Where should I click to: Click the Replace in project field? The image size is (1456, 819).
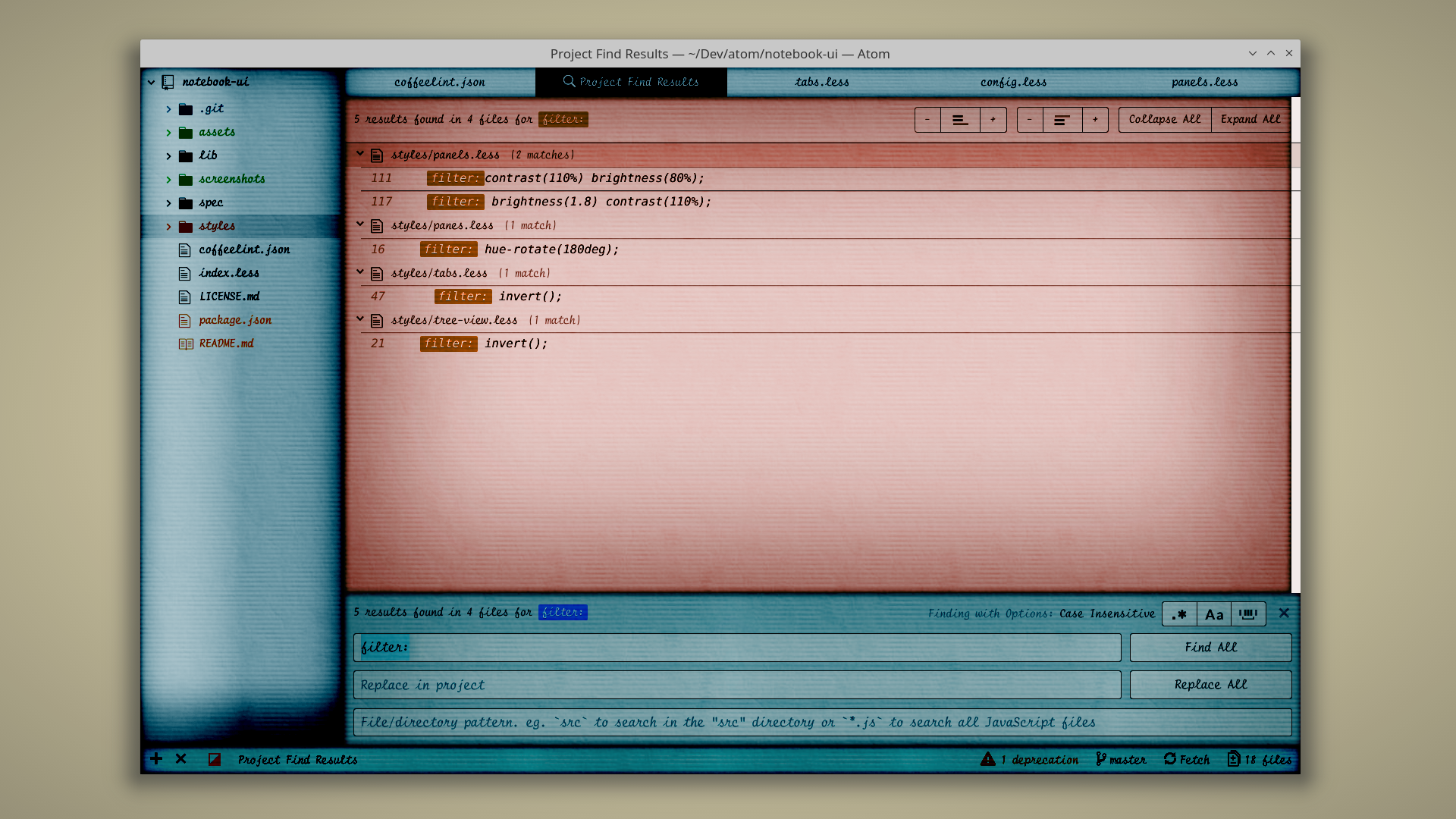pyautogui.click(x=736, y=685)
